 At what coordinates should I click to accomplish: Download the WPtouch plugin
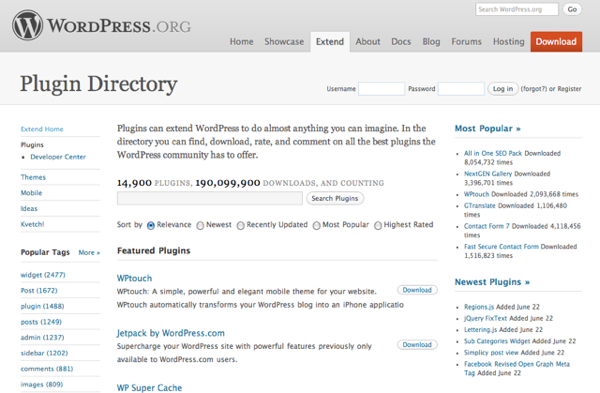[x=417, y=290]
